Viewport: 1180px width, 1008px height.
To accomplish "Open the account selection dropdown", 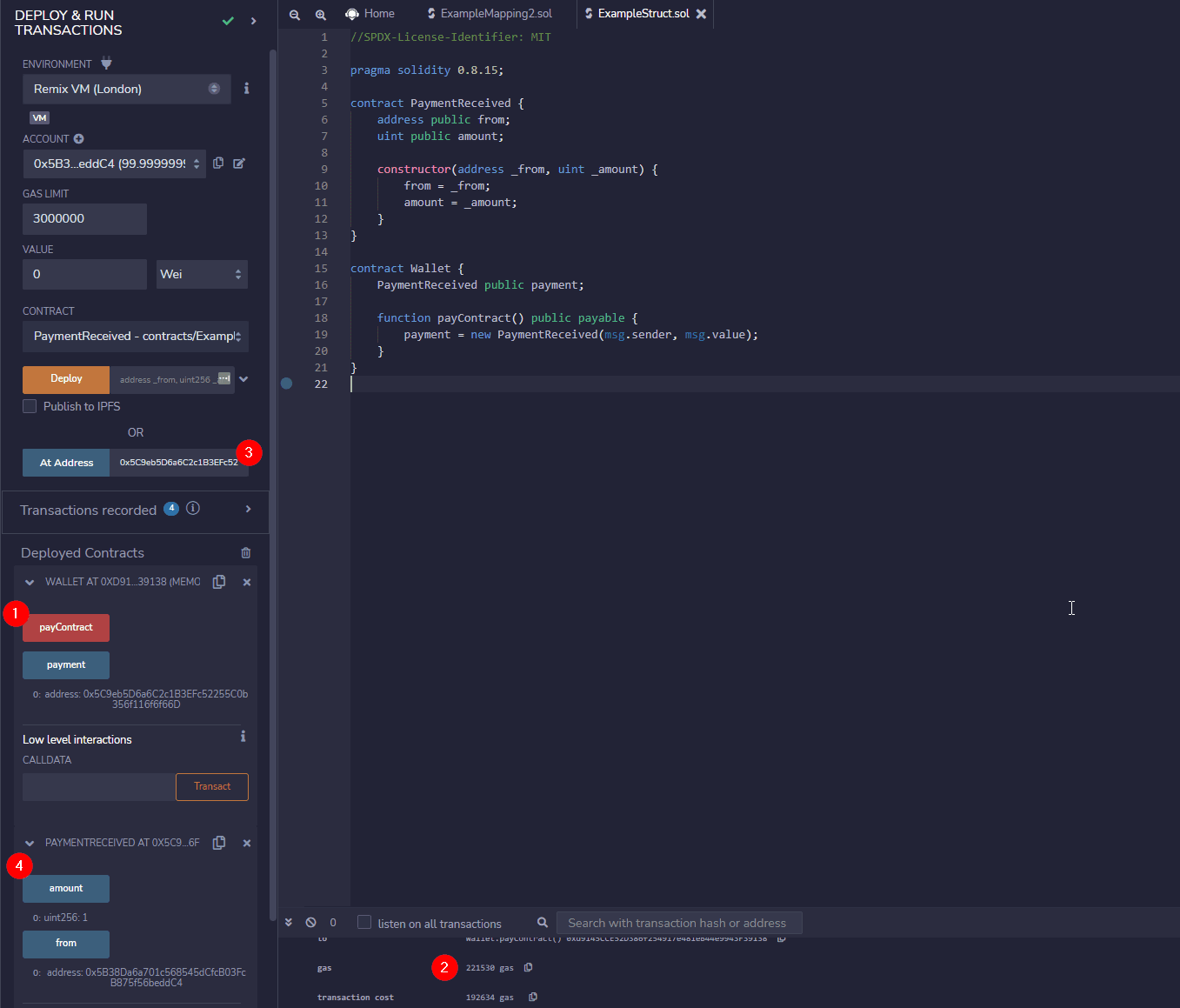I will click(114, 164).
